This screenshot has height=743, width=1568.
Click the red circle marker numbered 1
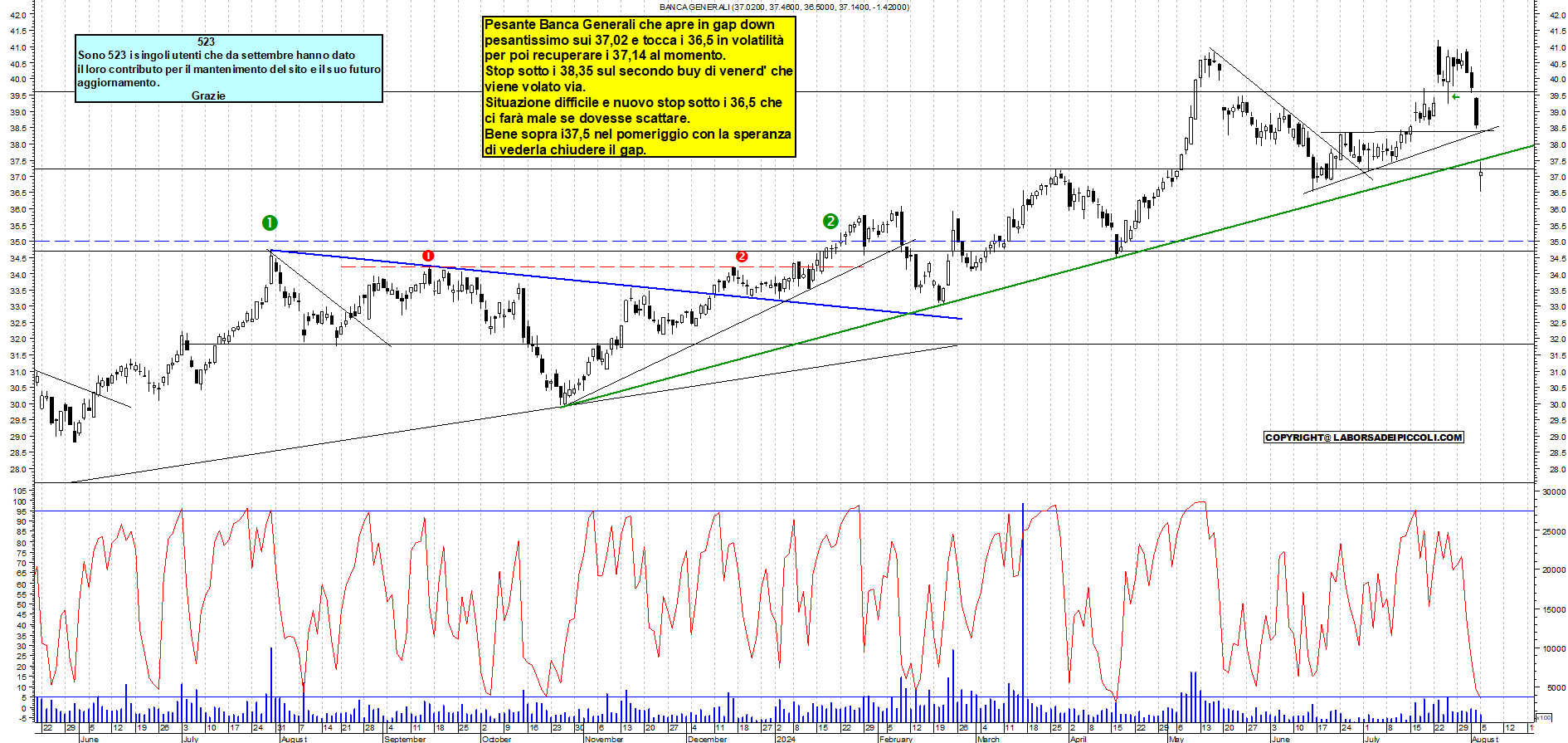tap(428, 256)
